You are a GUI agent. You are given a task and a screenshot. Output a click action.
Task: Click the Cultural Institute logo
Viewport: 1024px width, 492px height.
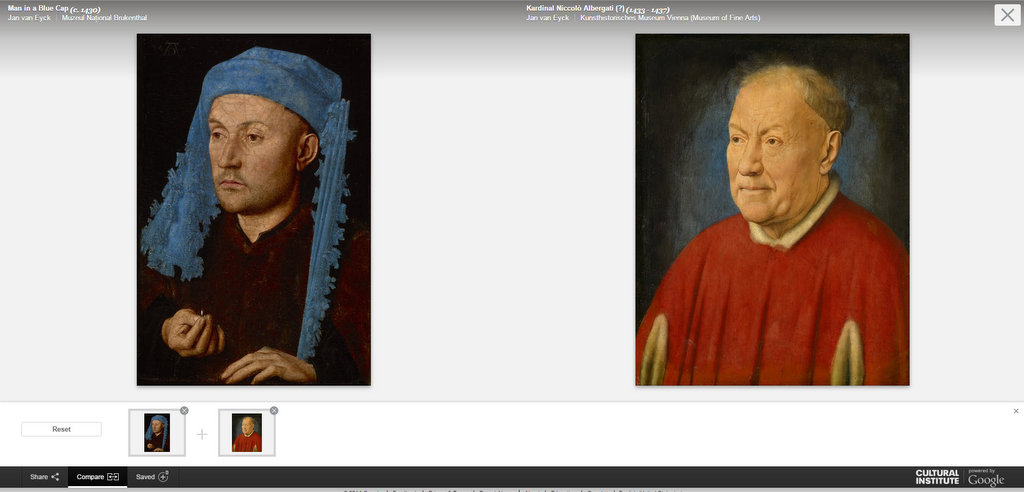click(x=937, y=477)
